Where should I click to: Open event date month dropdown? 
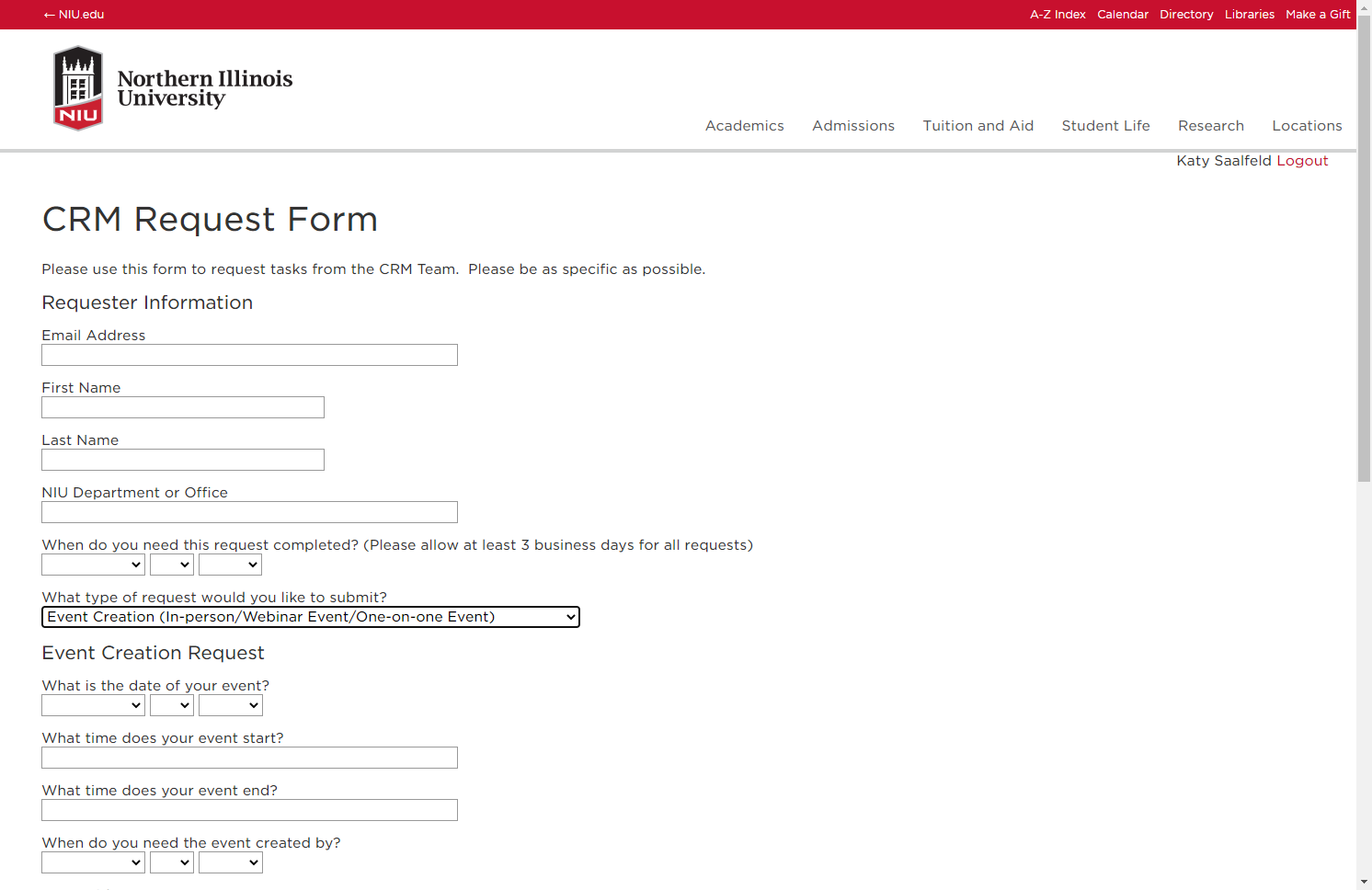coord(93,705)
